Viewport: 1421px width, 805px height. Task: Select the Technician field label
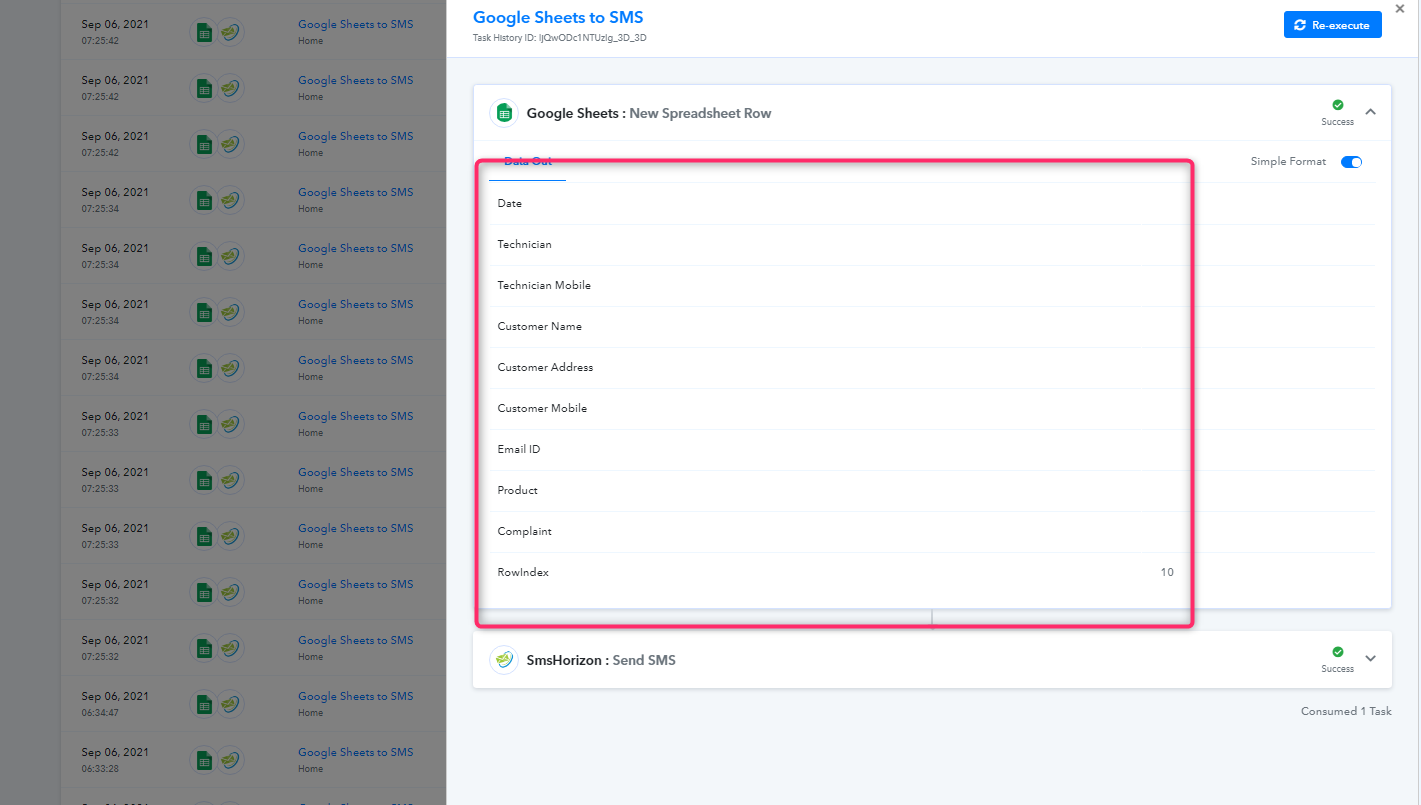[524, 245]
